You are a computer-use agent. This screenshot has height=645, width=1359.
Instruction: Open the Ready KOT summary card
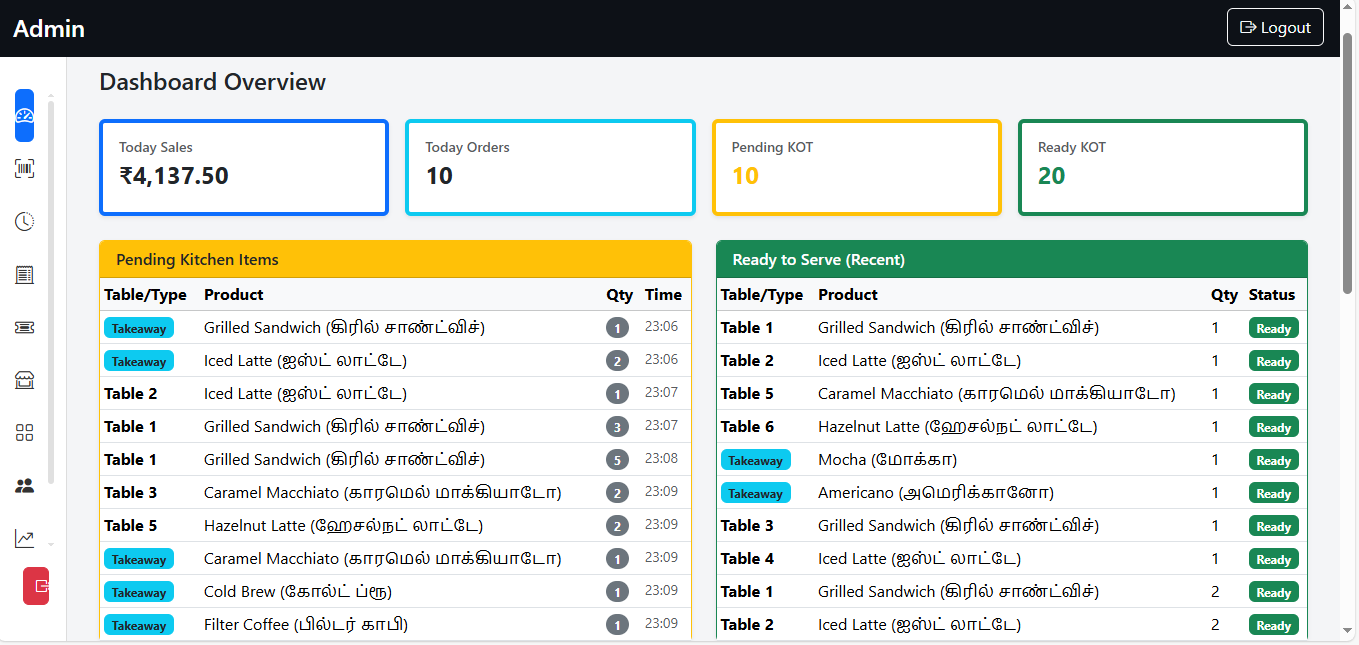coord(1162,167)
